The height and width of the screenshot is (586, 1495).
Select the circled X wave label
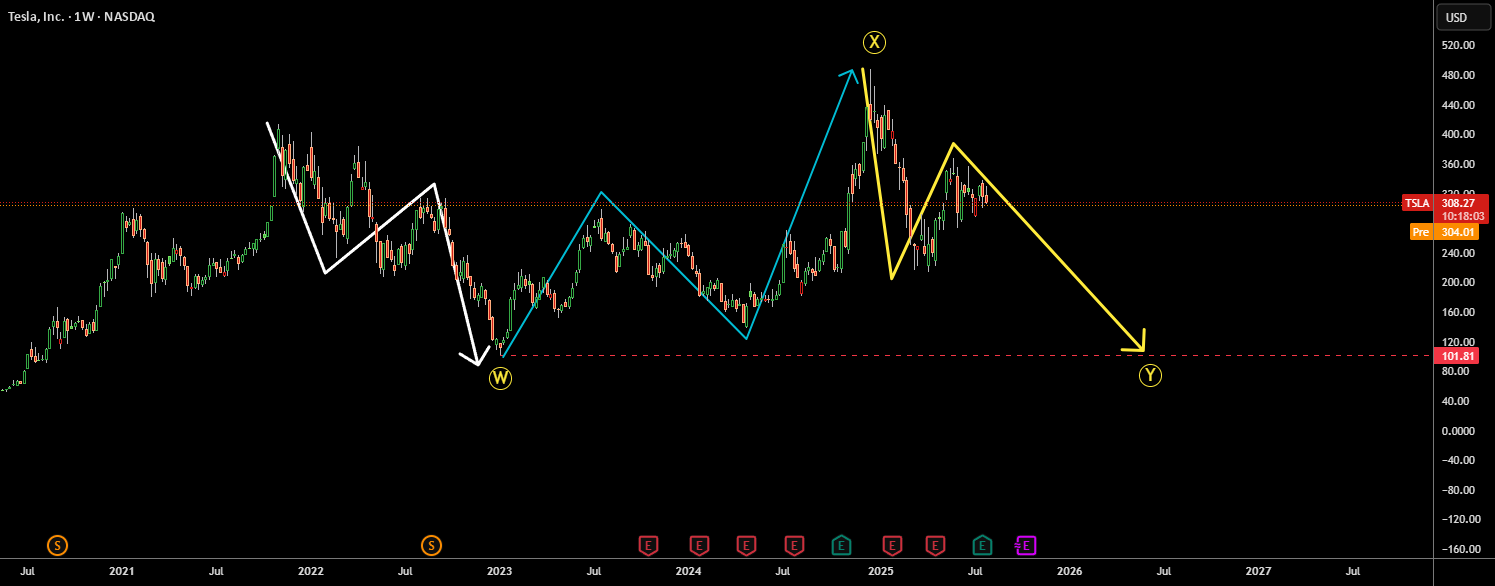pyautogui.click(x=875, y=42)
